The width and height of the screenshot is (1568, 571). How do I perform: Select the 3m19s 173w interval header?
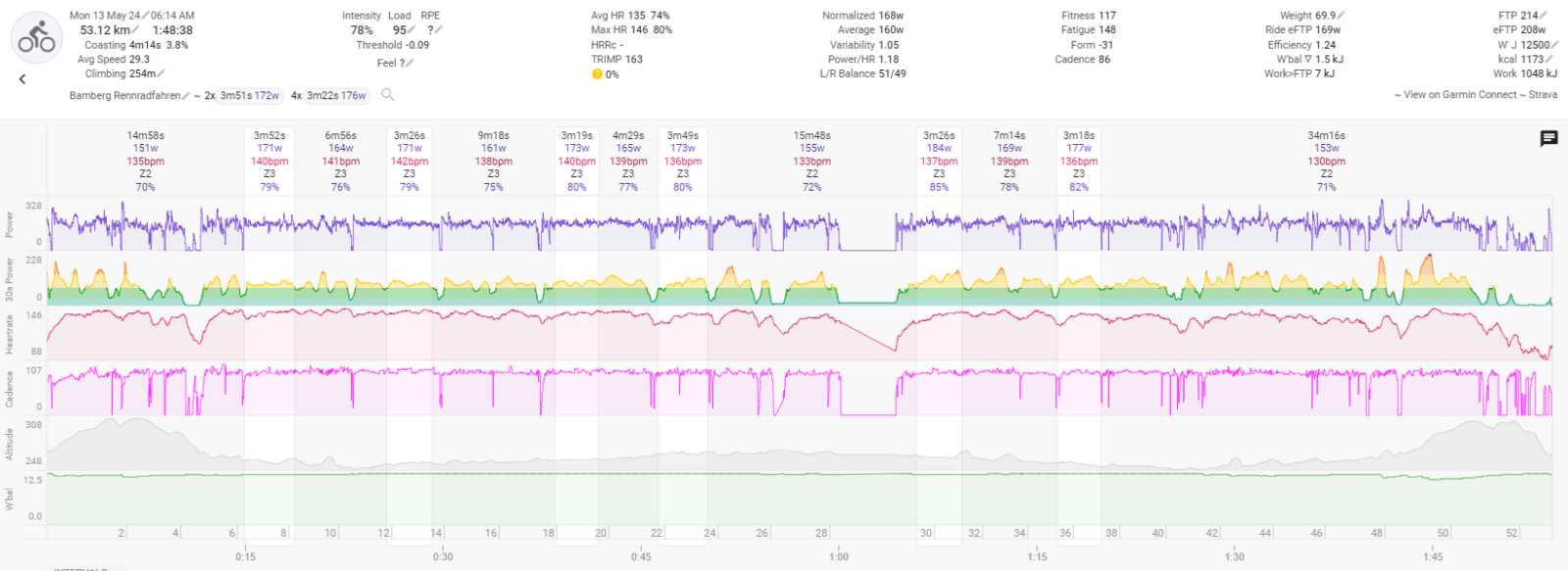[577, 161]
